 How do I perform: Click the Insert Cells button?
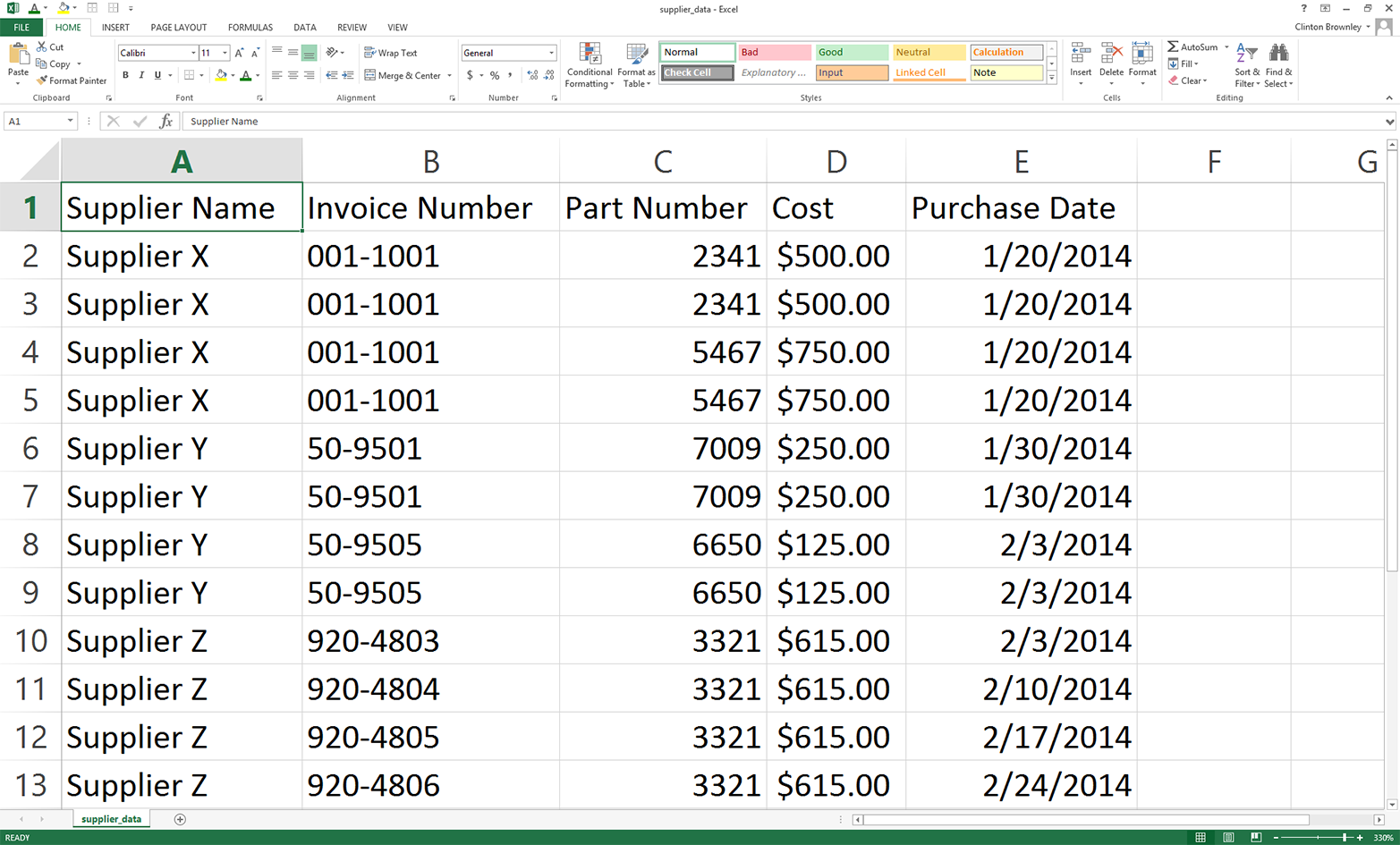1081,58
